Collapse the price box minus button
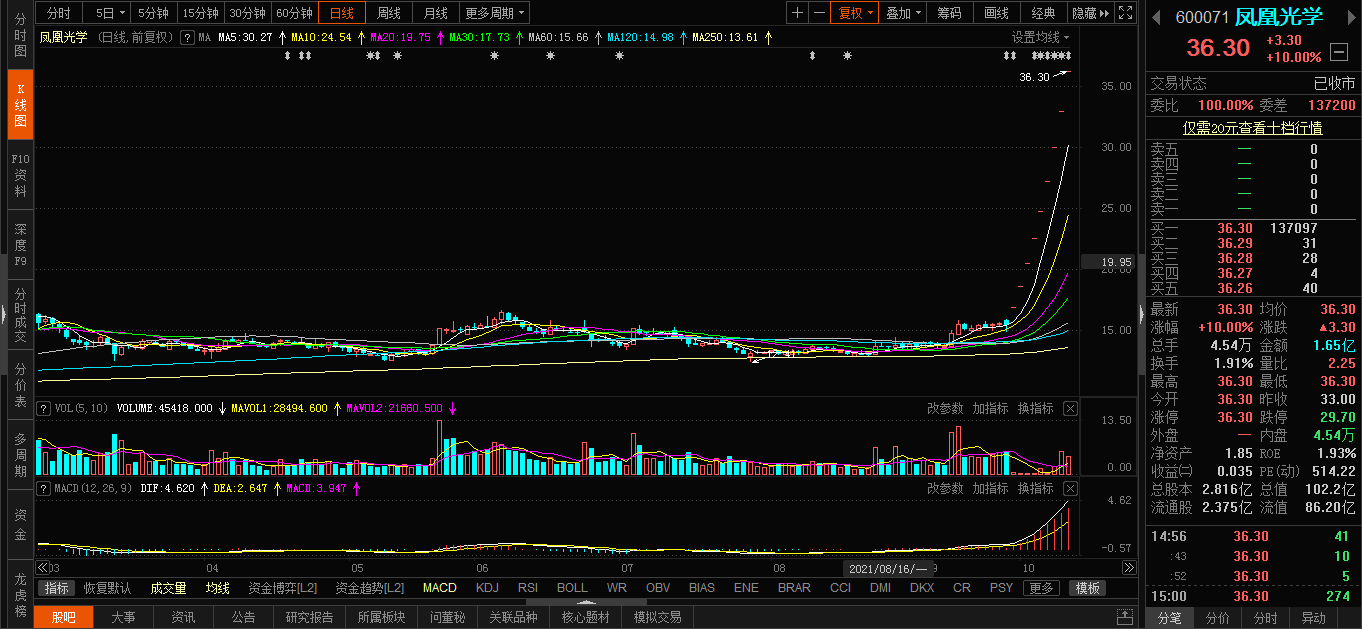 tap(1338, 50)
